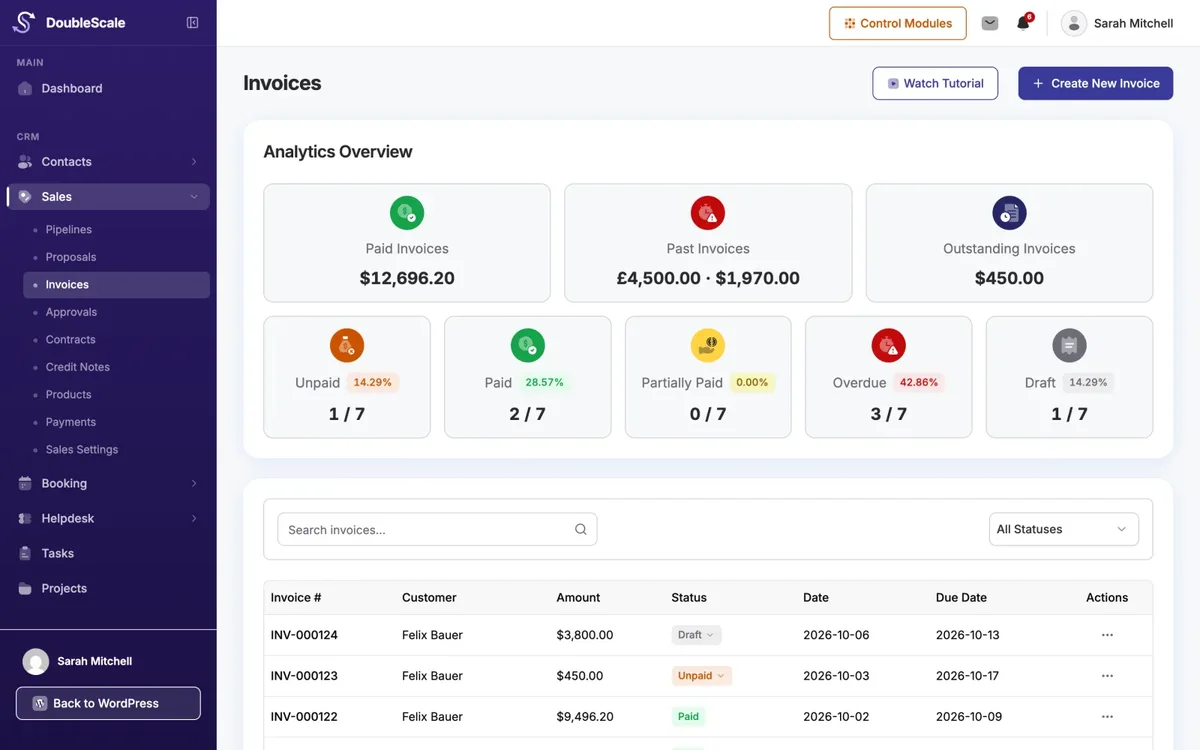
Task: Open the All Statuses filter dropdown
Action: [x=1064, y=530]
